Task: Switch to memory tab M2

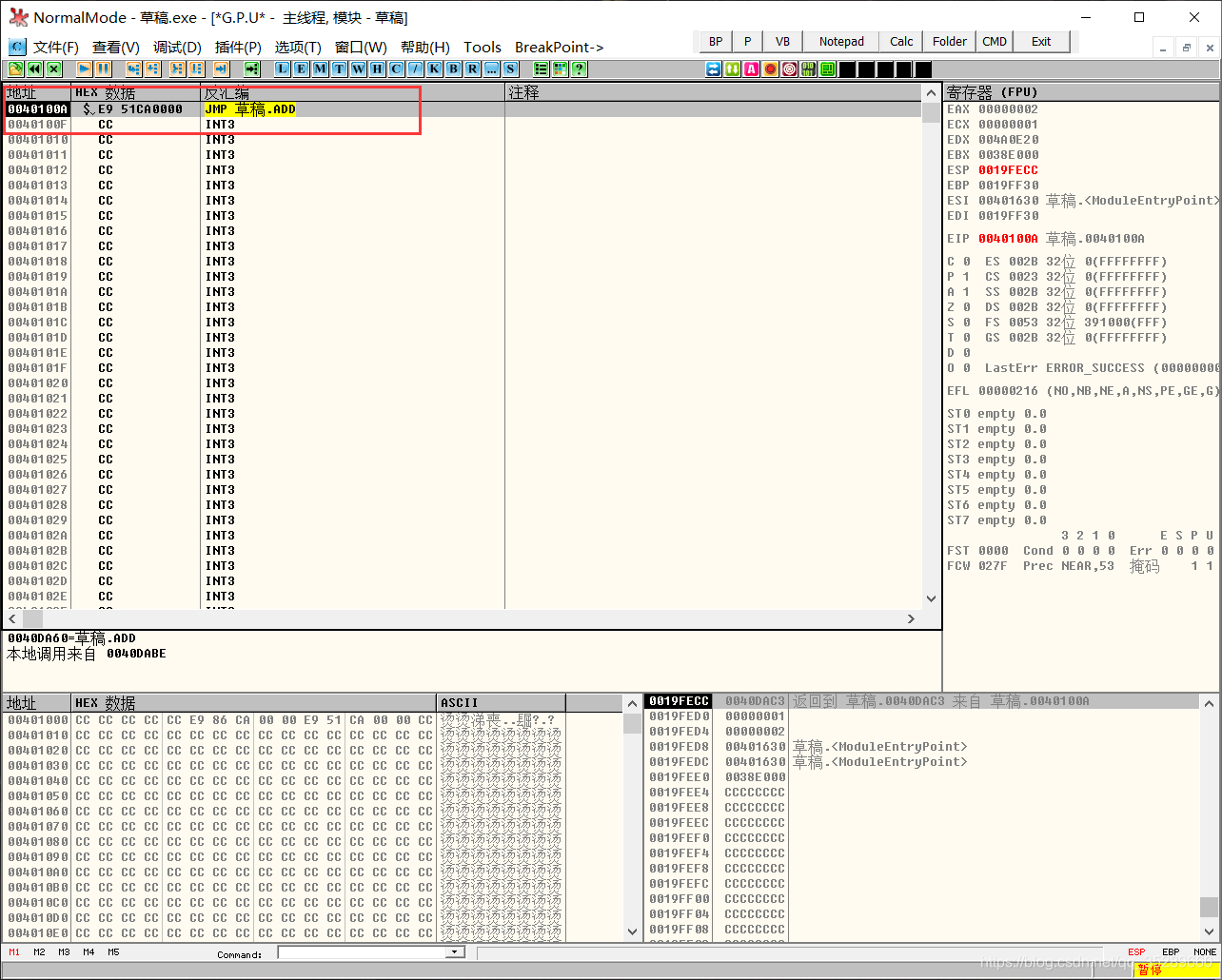Action: tap(39, 952)
